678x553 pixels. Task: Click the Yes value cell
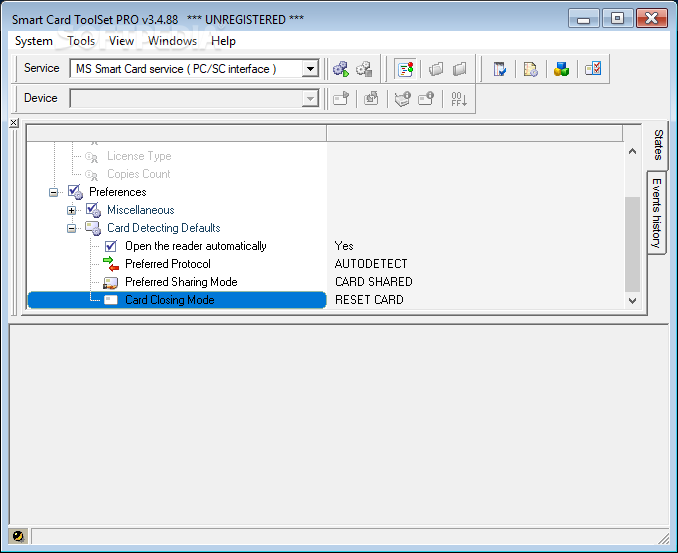pyautogui.click(x=344, y=246)
